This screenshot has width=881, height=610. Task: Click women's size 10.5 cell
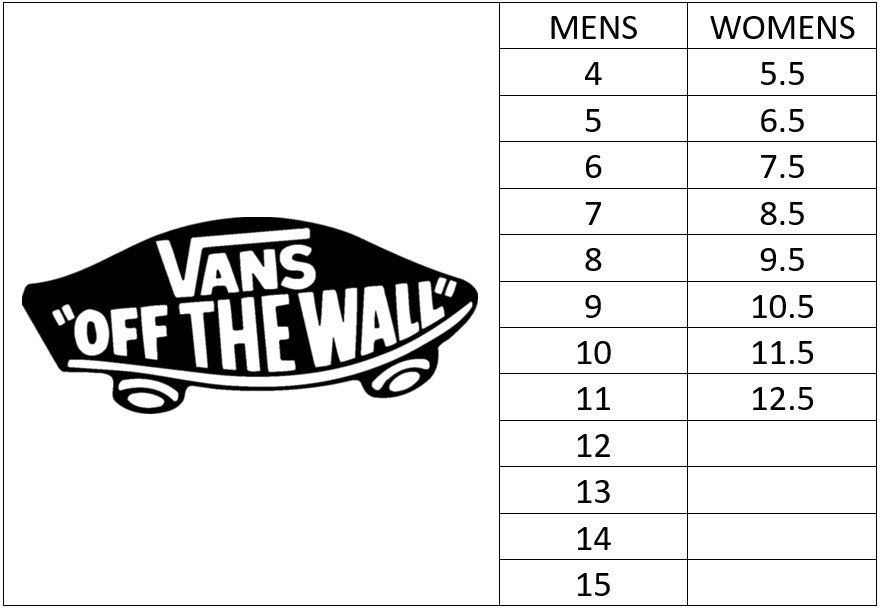[782, 307]
